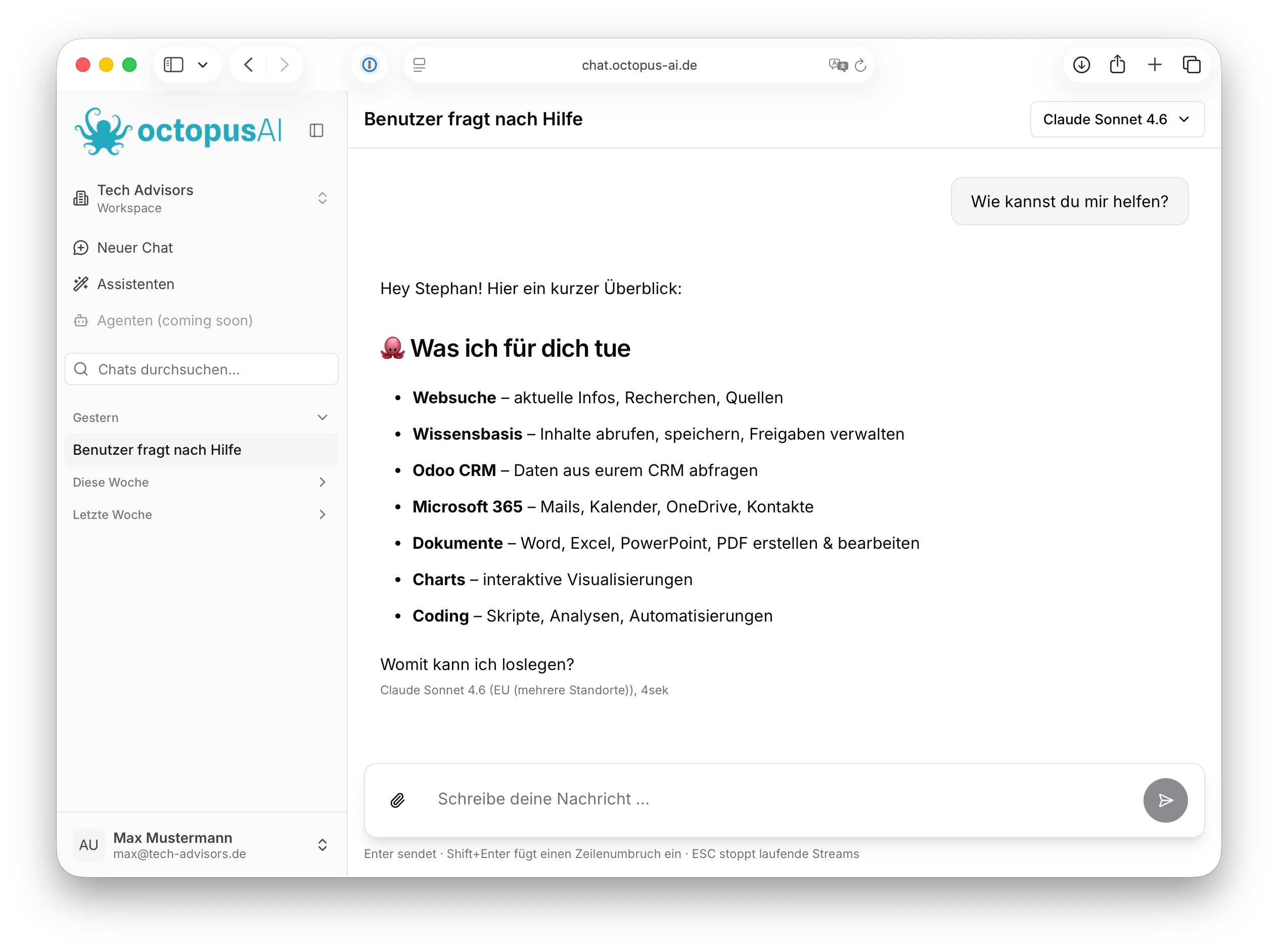Open the Claude Sonnet 4.6 model selector
Image resolution: width=1278 pixels, height=952 pixels.
pyautogui.click(x=1116, y=119)
